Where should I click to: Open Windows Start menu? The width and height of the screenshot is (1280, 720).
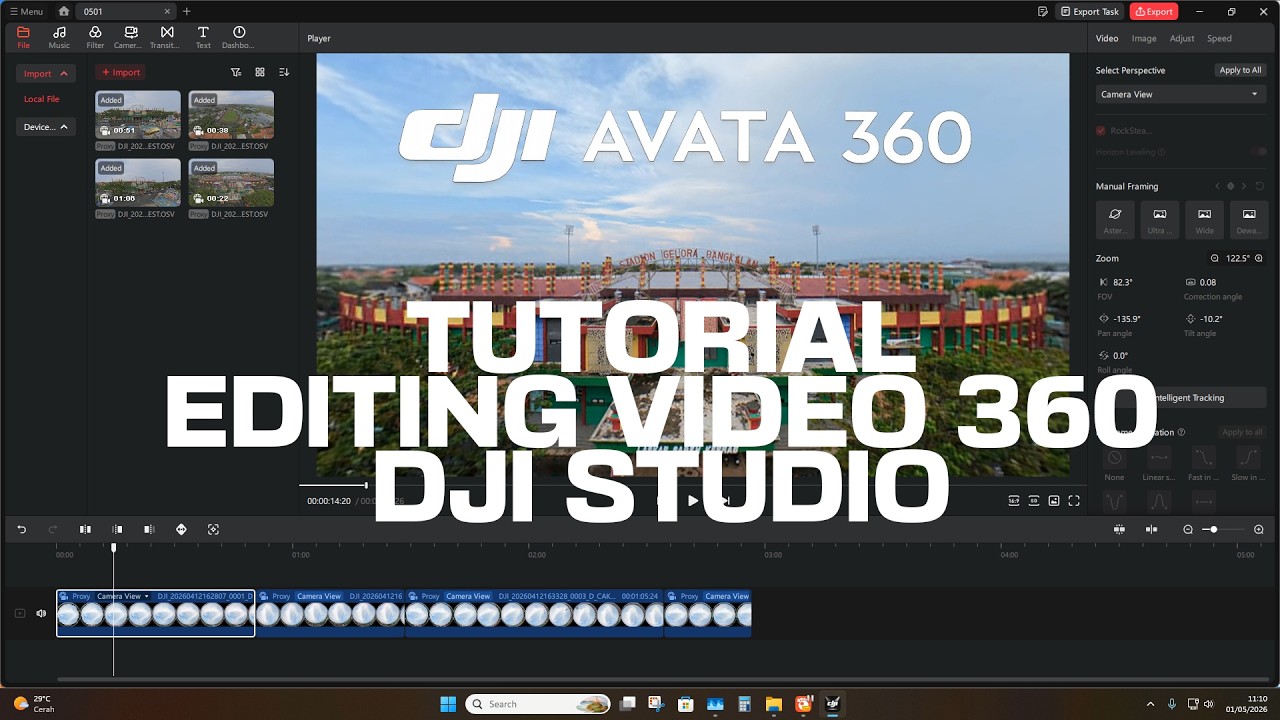(x=448, y=704)
